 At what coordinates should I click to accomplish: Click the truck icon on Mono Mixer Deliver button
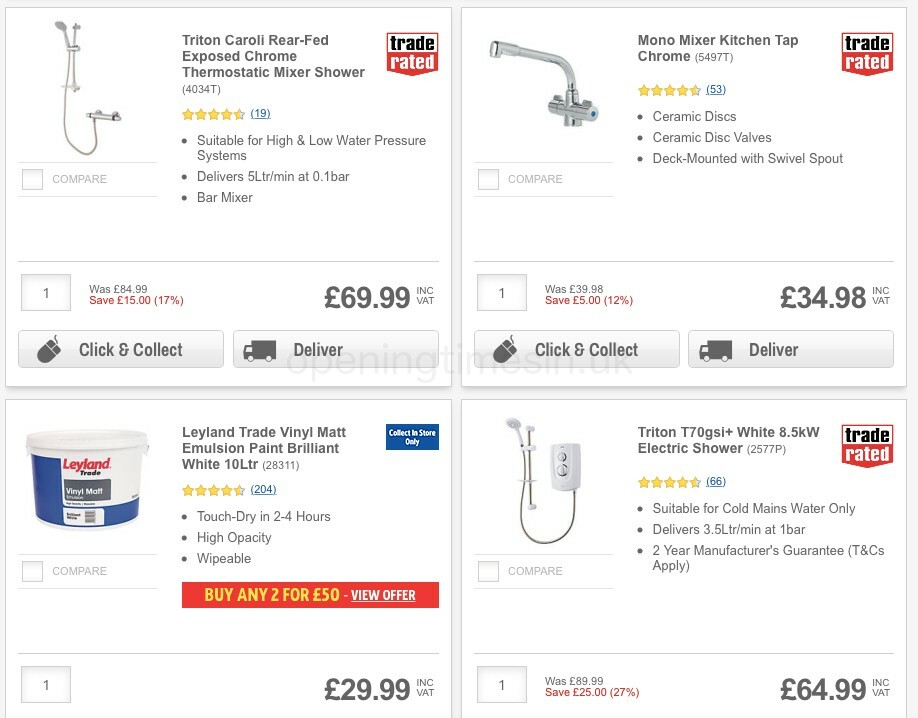(715, 349)
